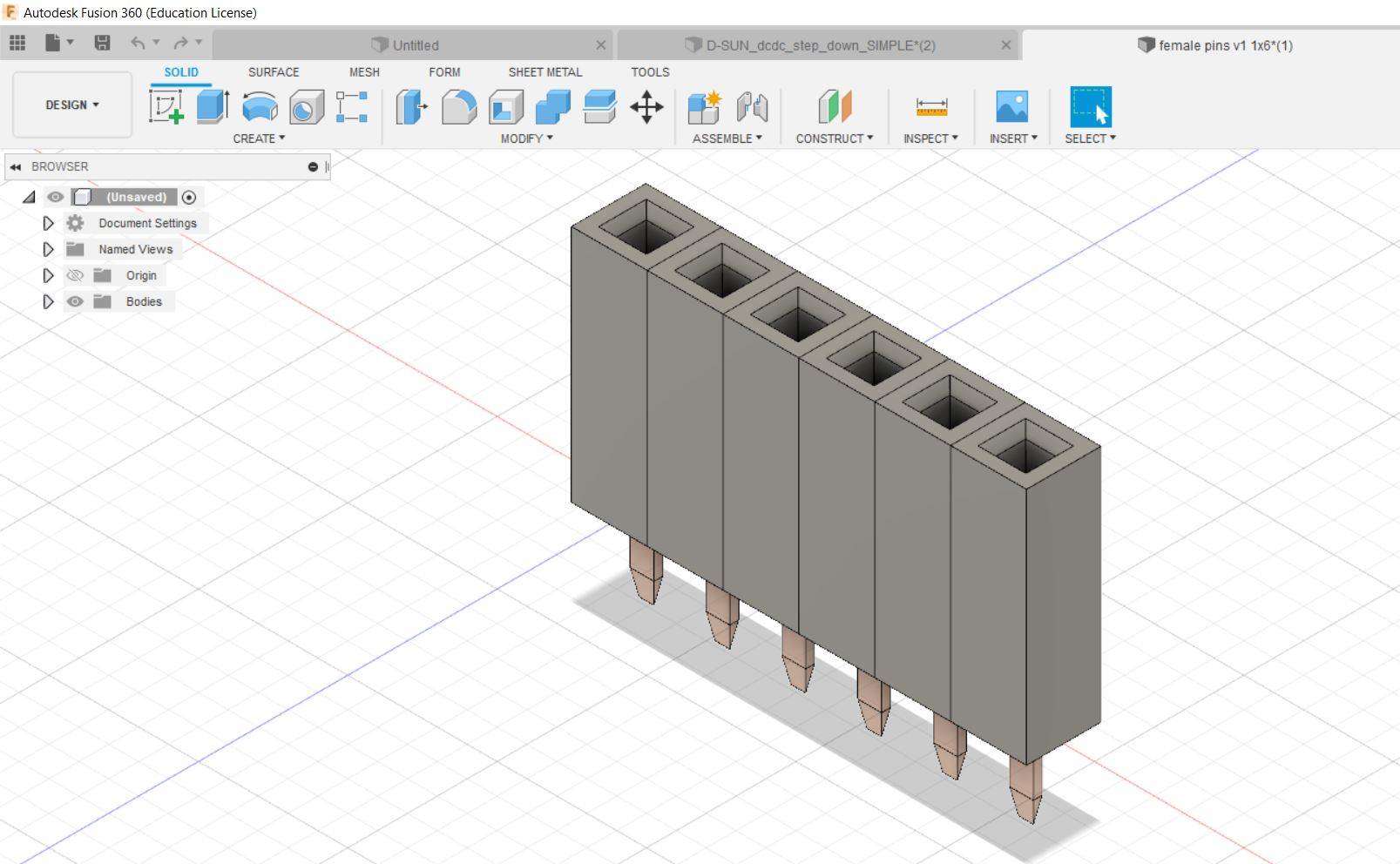Select the Origin tree item
This screenshot has height=864, width=1400.
141,275
